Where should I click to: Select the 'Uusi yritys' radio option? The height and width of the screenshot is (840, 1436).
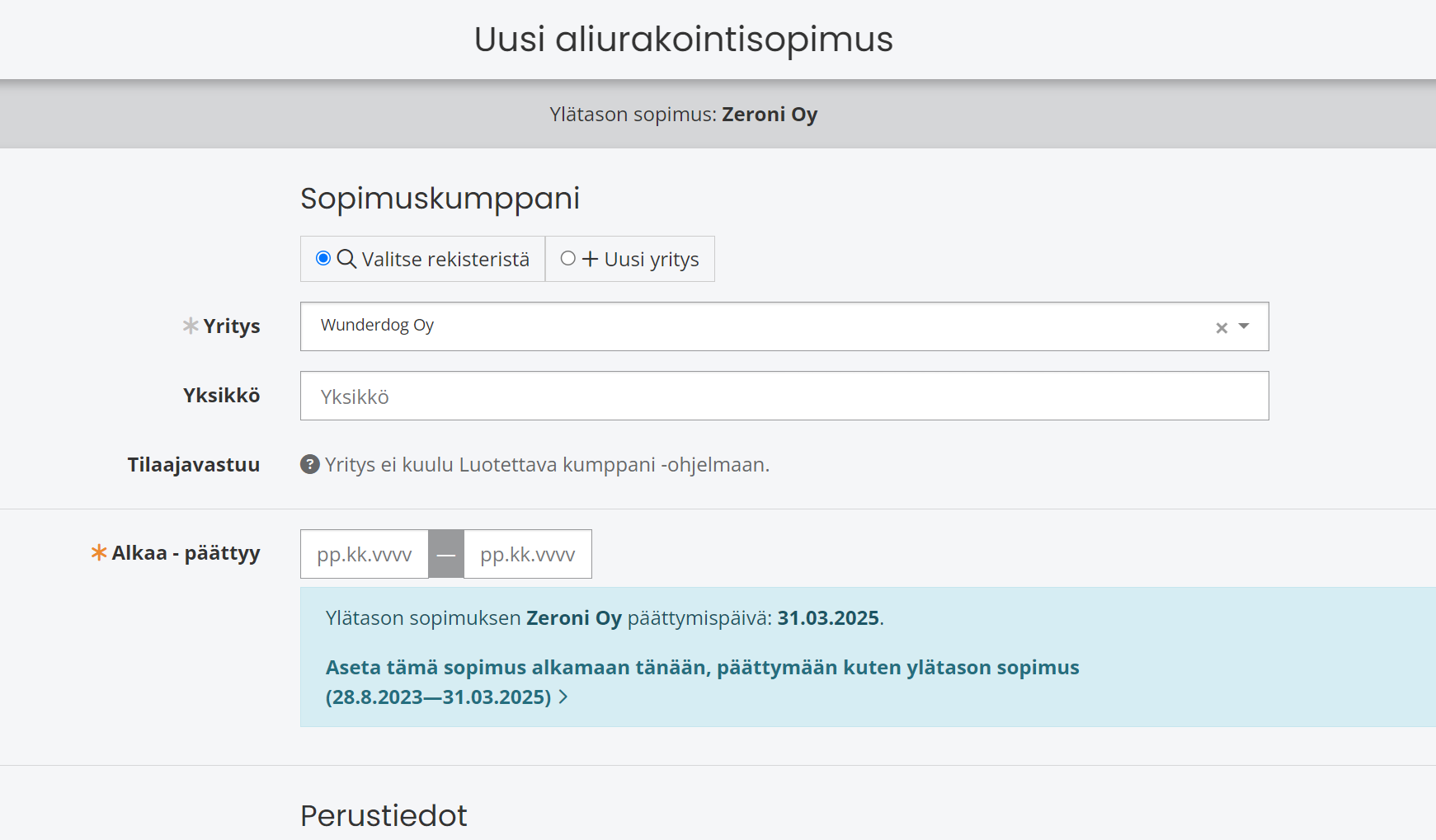pyautogui.click(x=567, y=259)
